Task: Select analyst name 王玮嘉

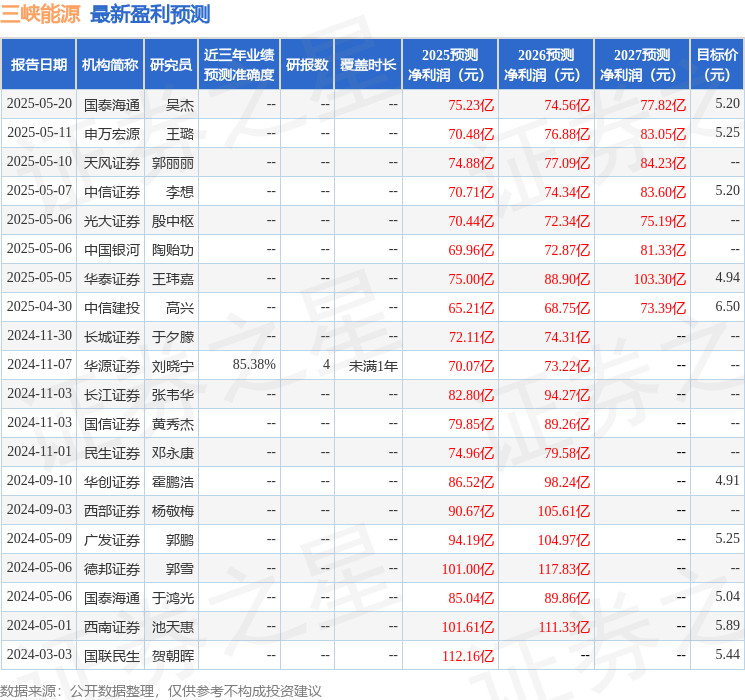Action: tap(172, 279)
